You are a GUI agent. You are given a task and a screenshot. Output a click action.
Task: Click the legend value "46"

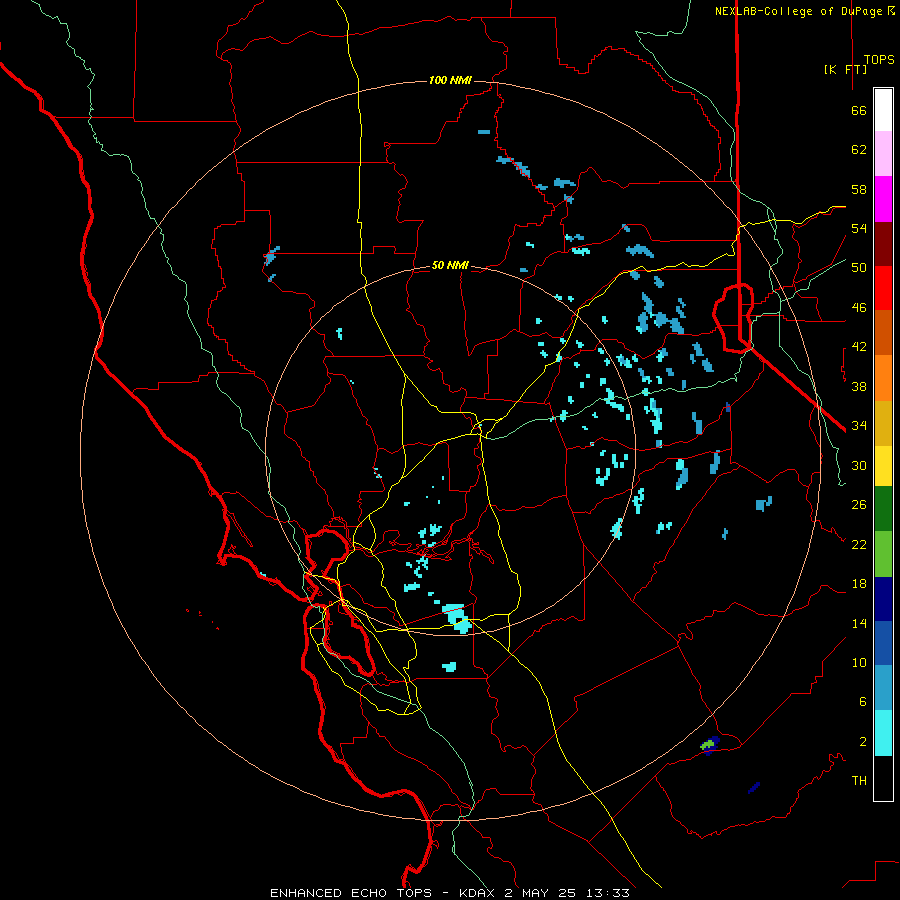point(859,308)
